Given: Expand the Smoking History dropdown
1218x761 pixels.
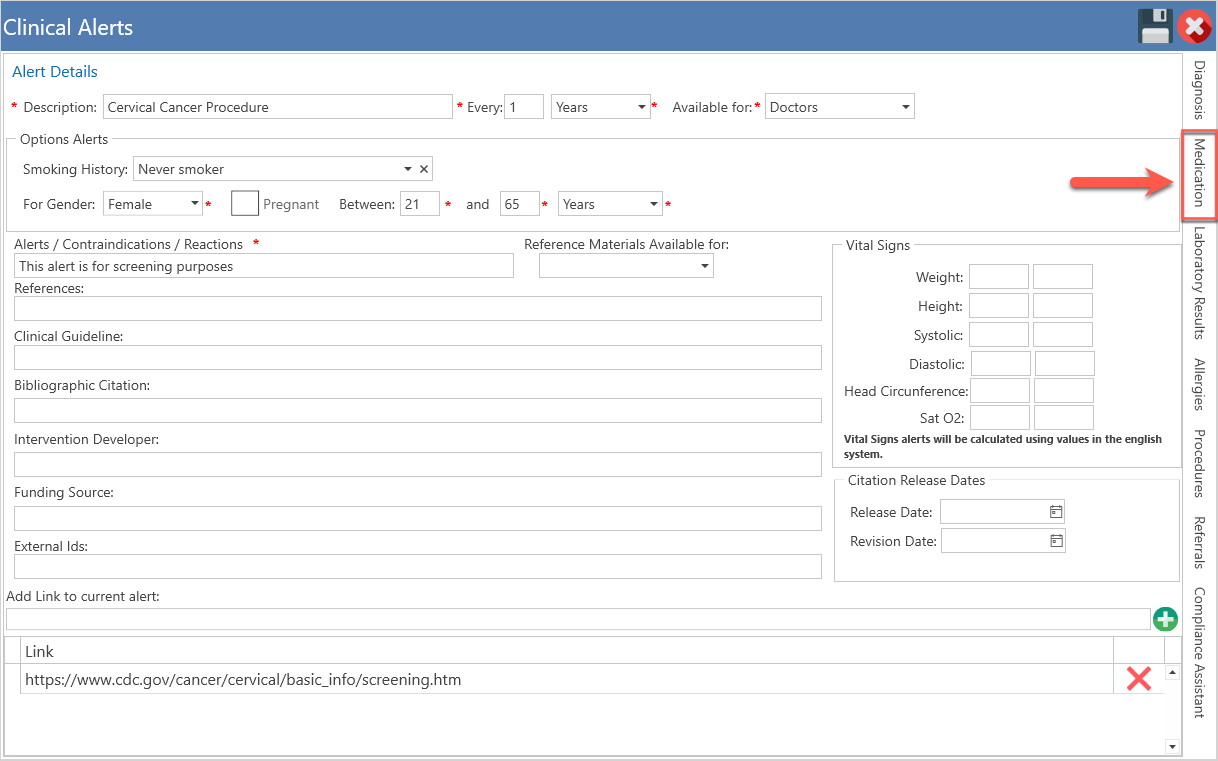Looking at the screenshot, I should tap(408, 169).
